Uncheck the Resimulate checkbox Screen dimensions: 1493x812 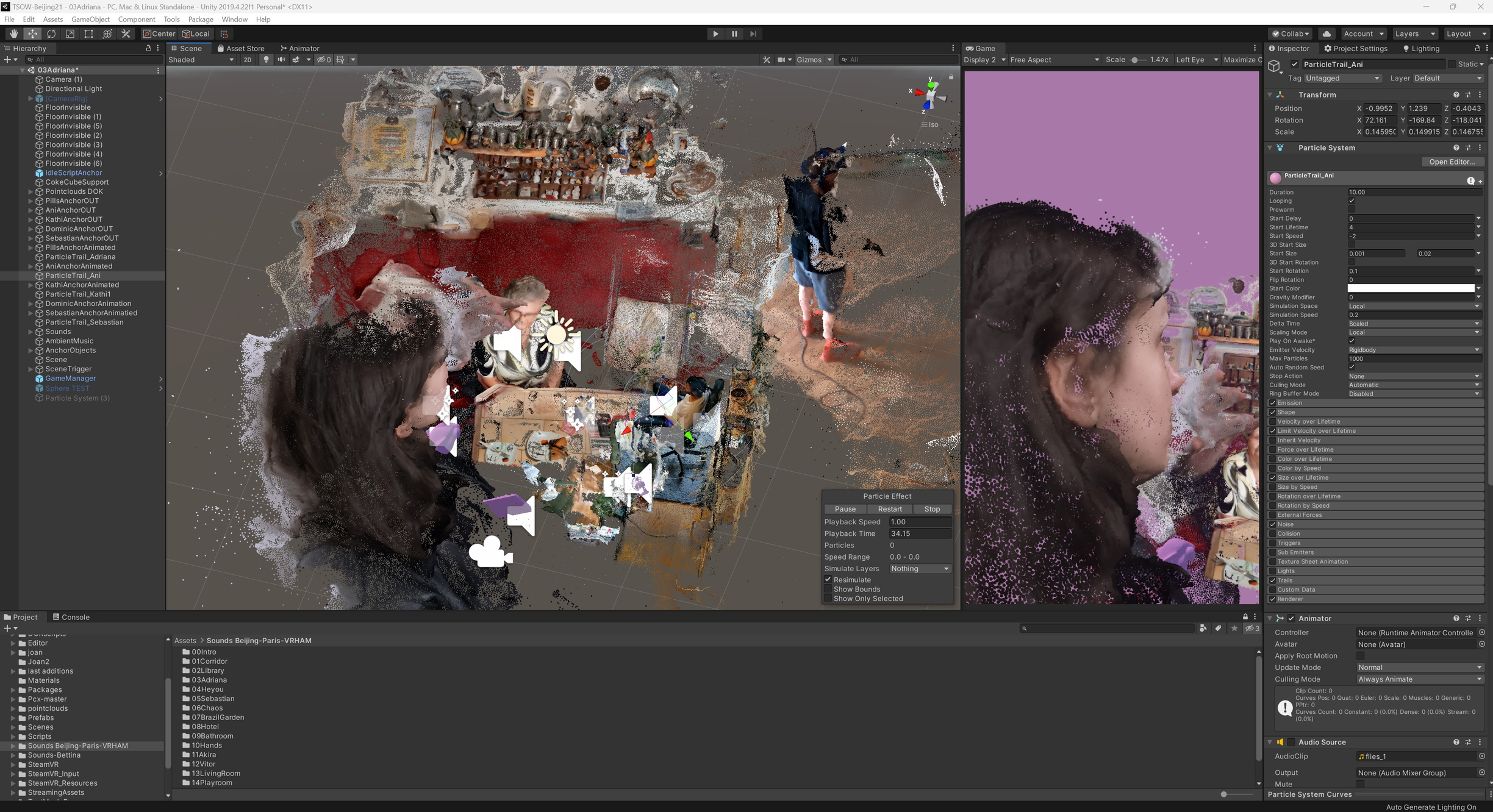[x=828, y=580]
